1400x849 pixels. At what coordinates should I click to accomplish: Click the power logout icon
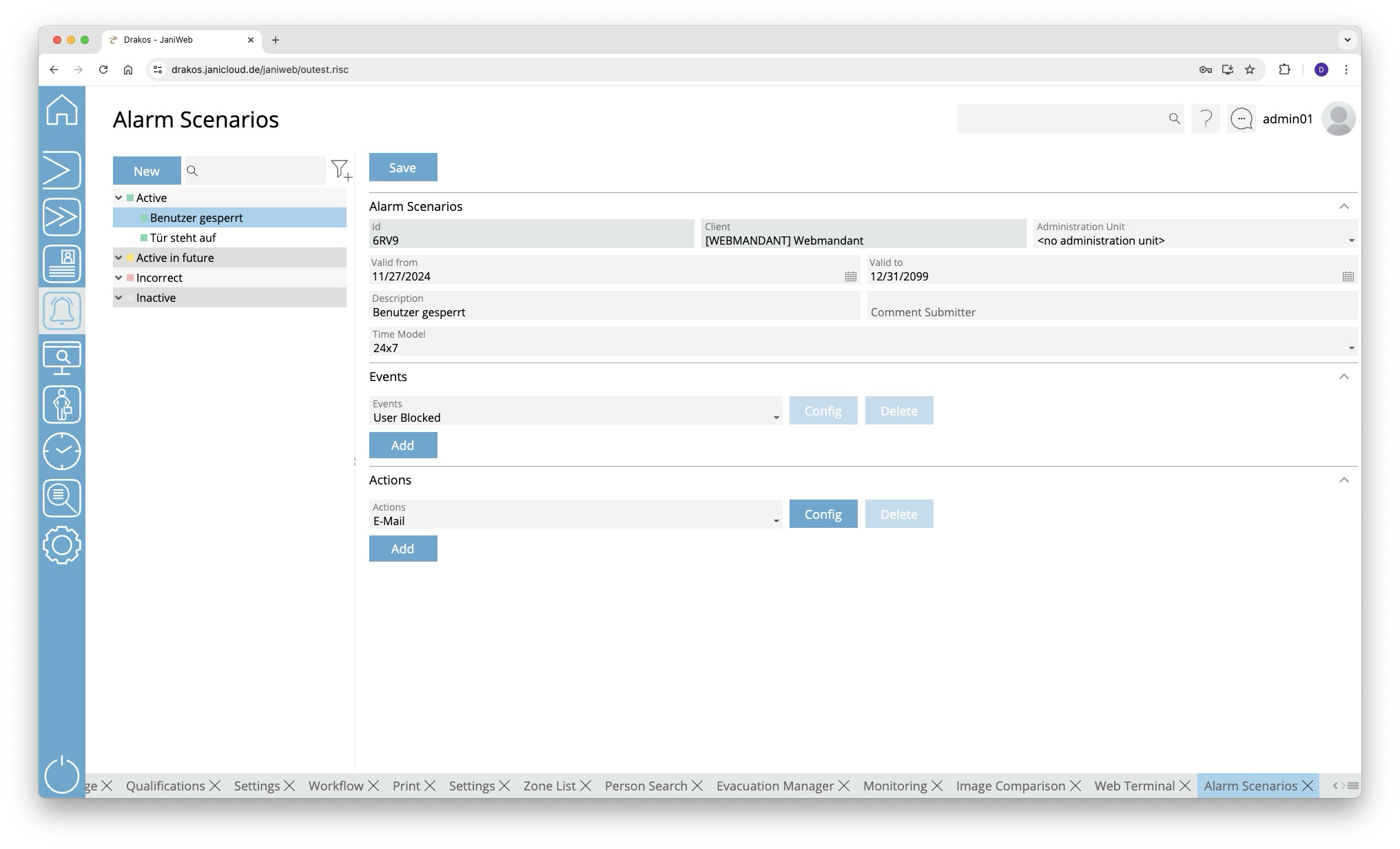(x=62, y=775)
